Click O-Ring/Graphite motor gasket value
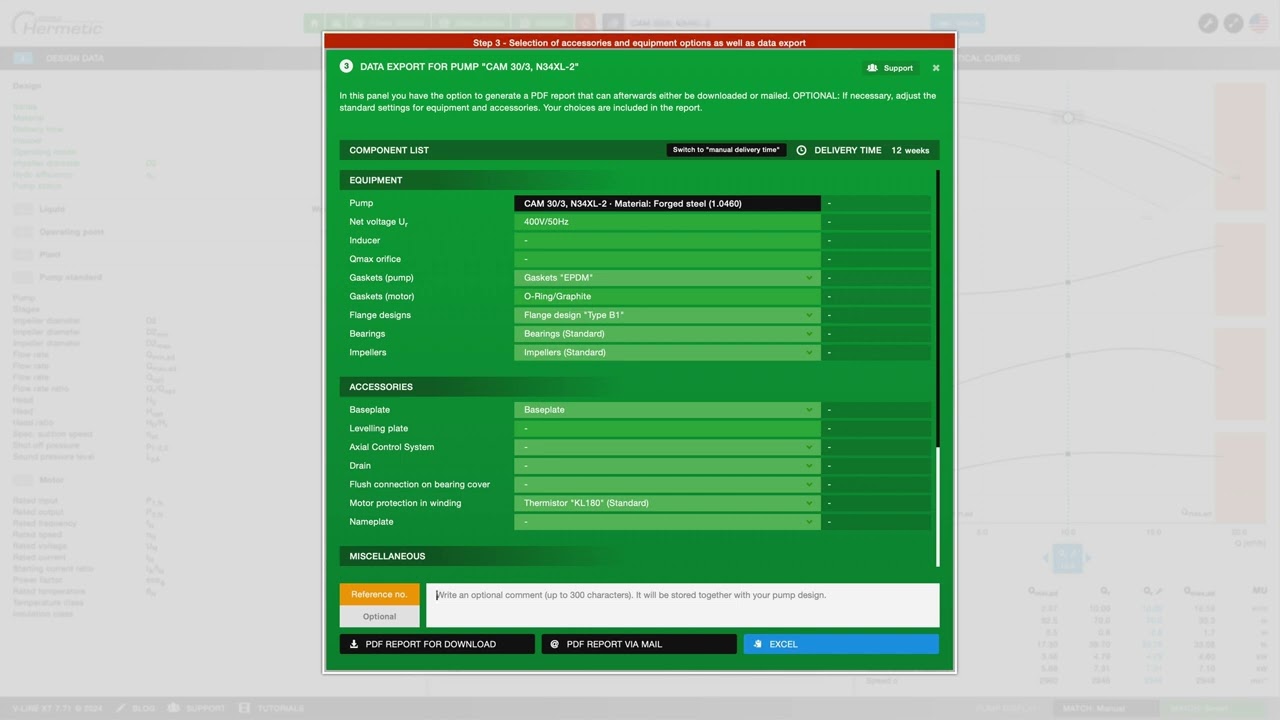The height and width of the screenshot is (720, 1280). coord(667,296)
